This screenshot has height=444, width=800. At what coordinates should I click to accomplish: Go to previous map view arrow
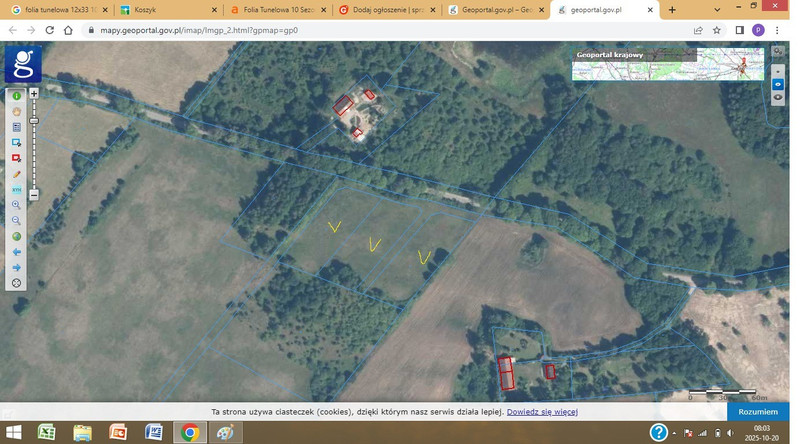[x=16, y=252]
